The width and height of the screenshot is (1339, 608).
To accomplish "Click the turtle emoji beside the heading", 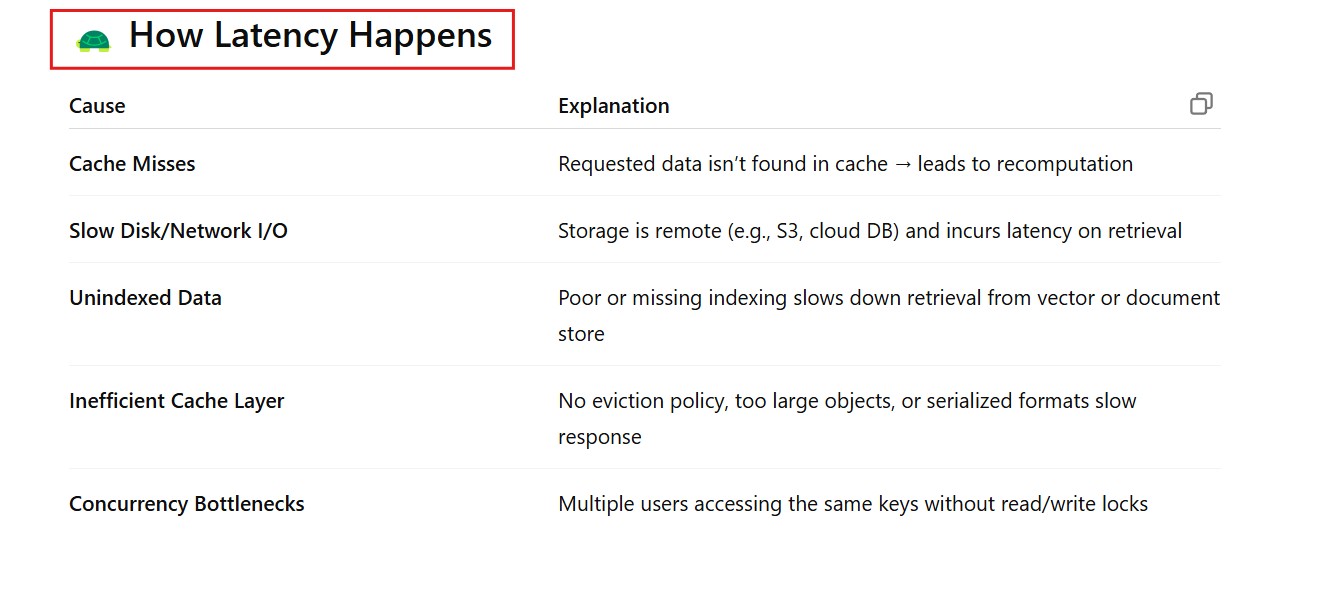I will (93, 41).
